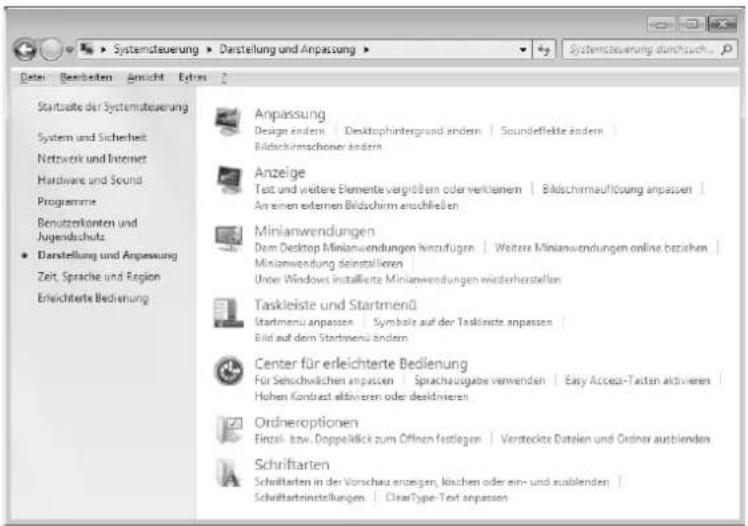This screenshot has height=526, width=748.
Task: Select Darstellung und Anpassung in sidebar
Action: (107, 256)
